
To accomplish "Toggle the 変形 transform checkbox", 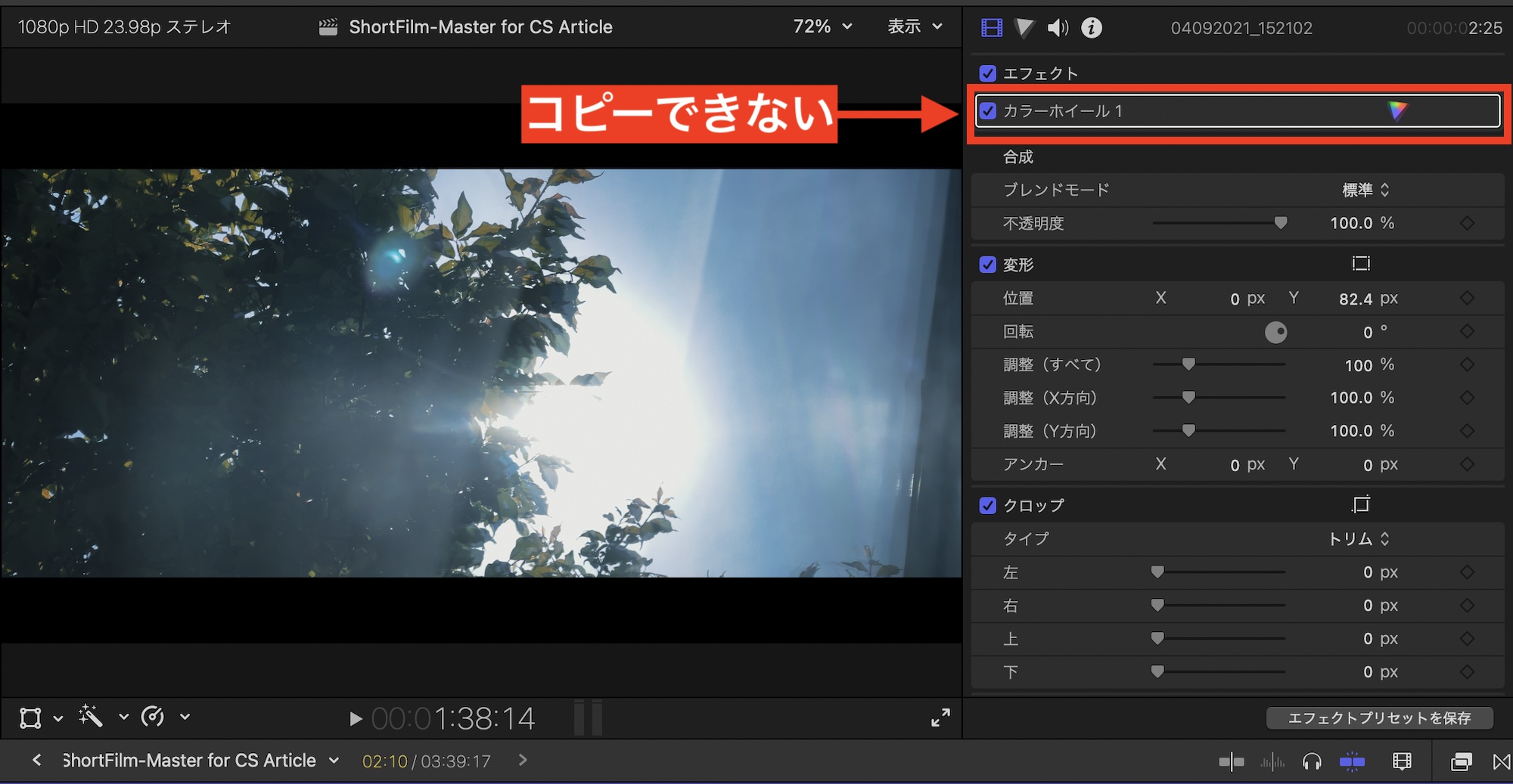I will pos(987,265).
